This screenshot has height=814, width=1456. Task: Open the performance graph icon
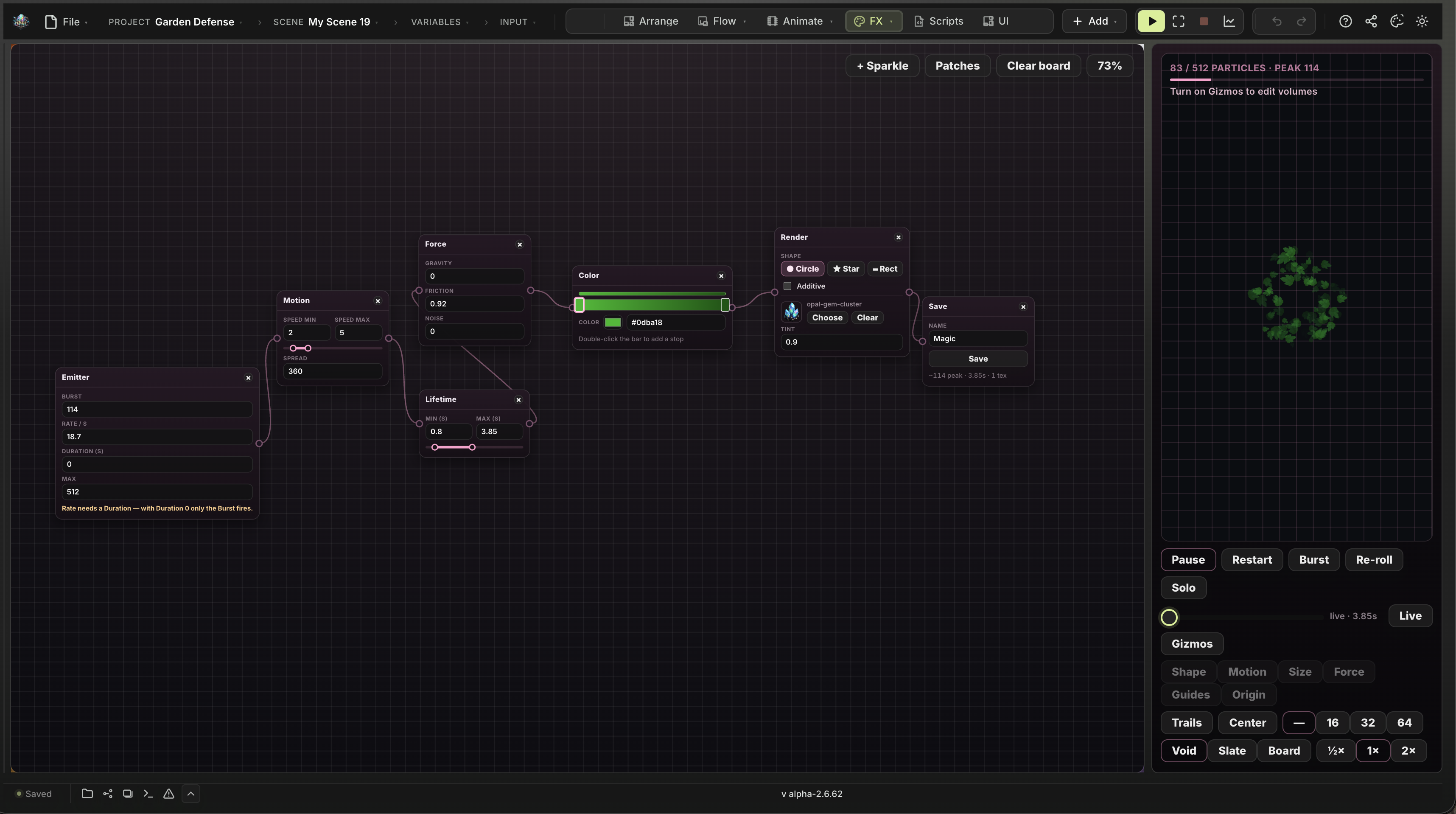[x=1229, y=22]
